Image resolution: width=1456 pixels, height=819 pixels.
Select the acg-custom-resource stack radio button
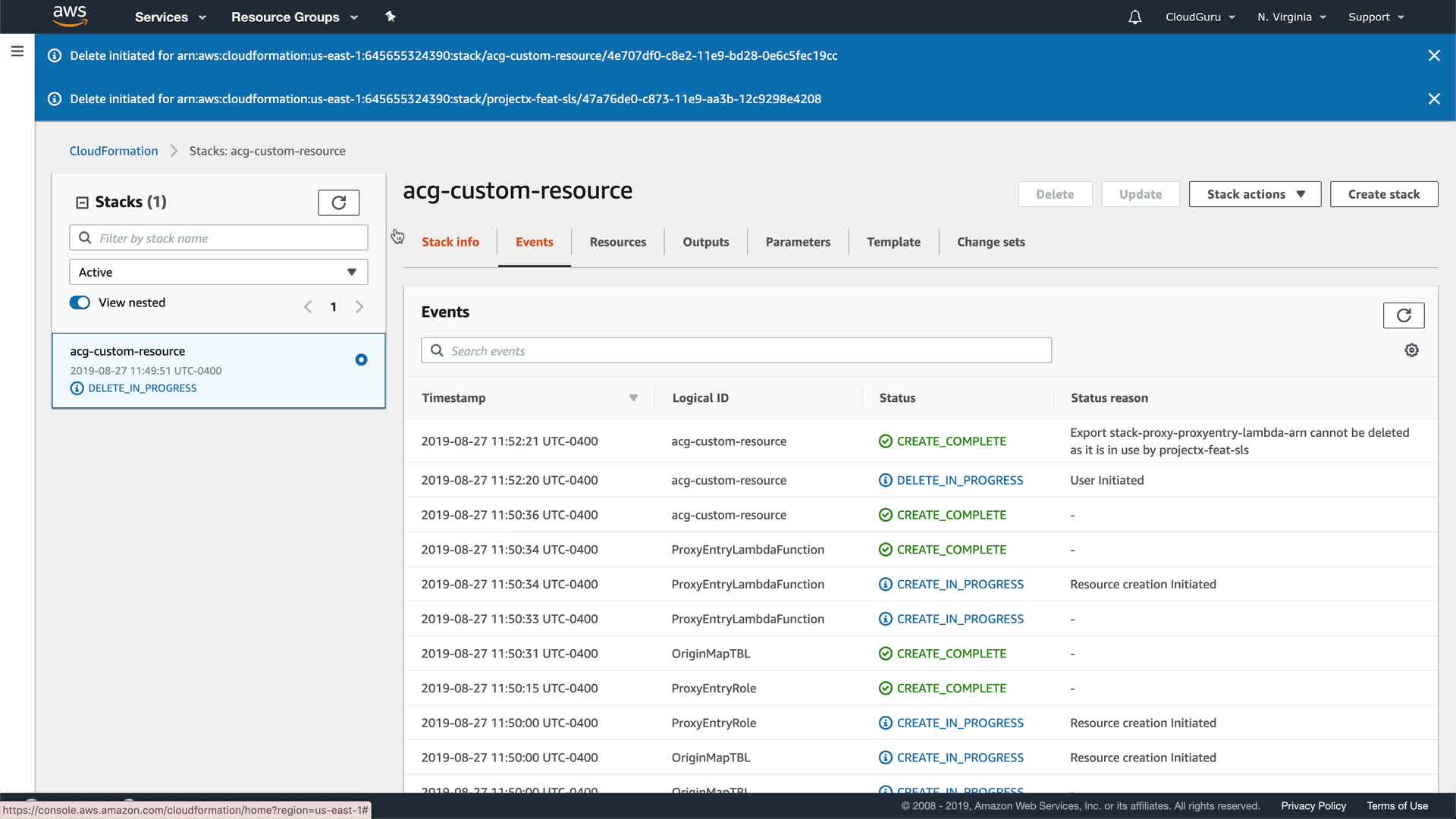pos(361,359)
